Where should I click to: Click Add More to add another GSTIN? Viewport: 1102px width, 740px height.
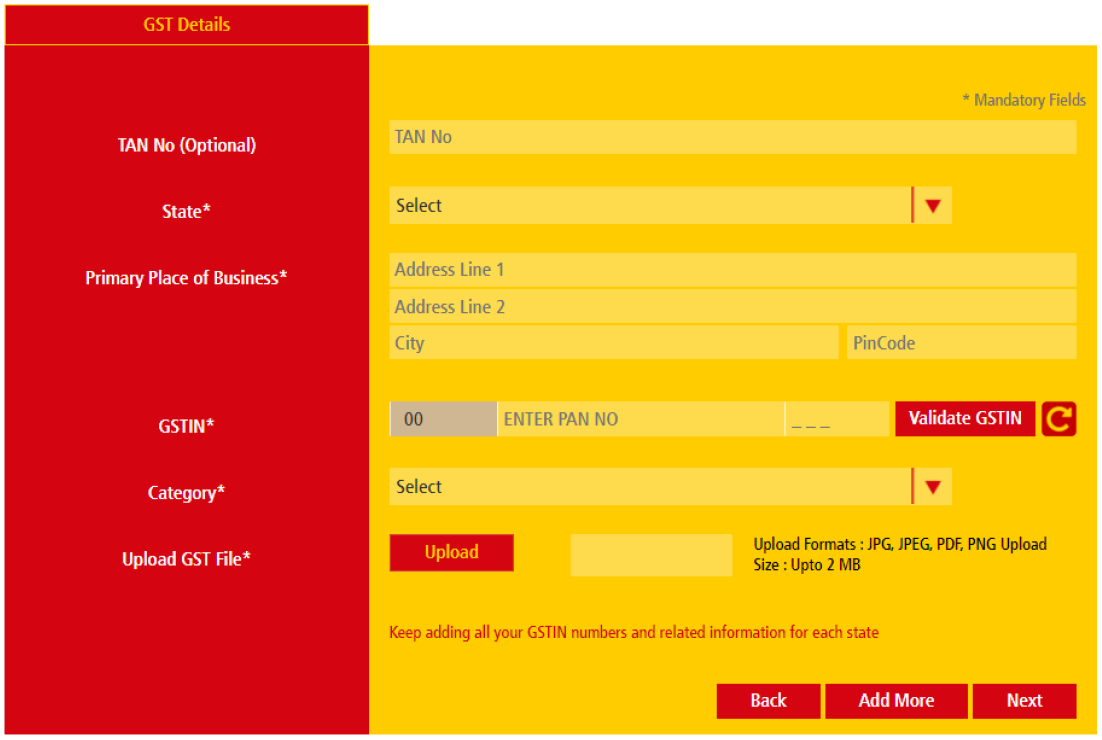tap(896, 701)
